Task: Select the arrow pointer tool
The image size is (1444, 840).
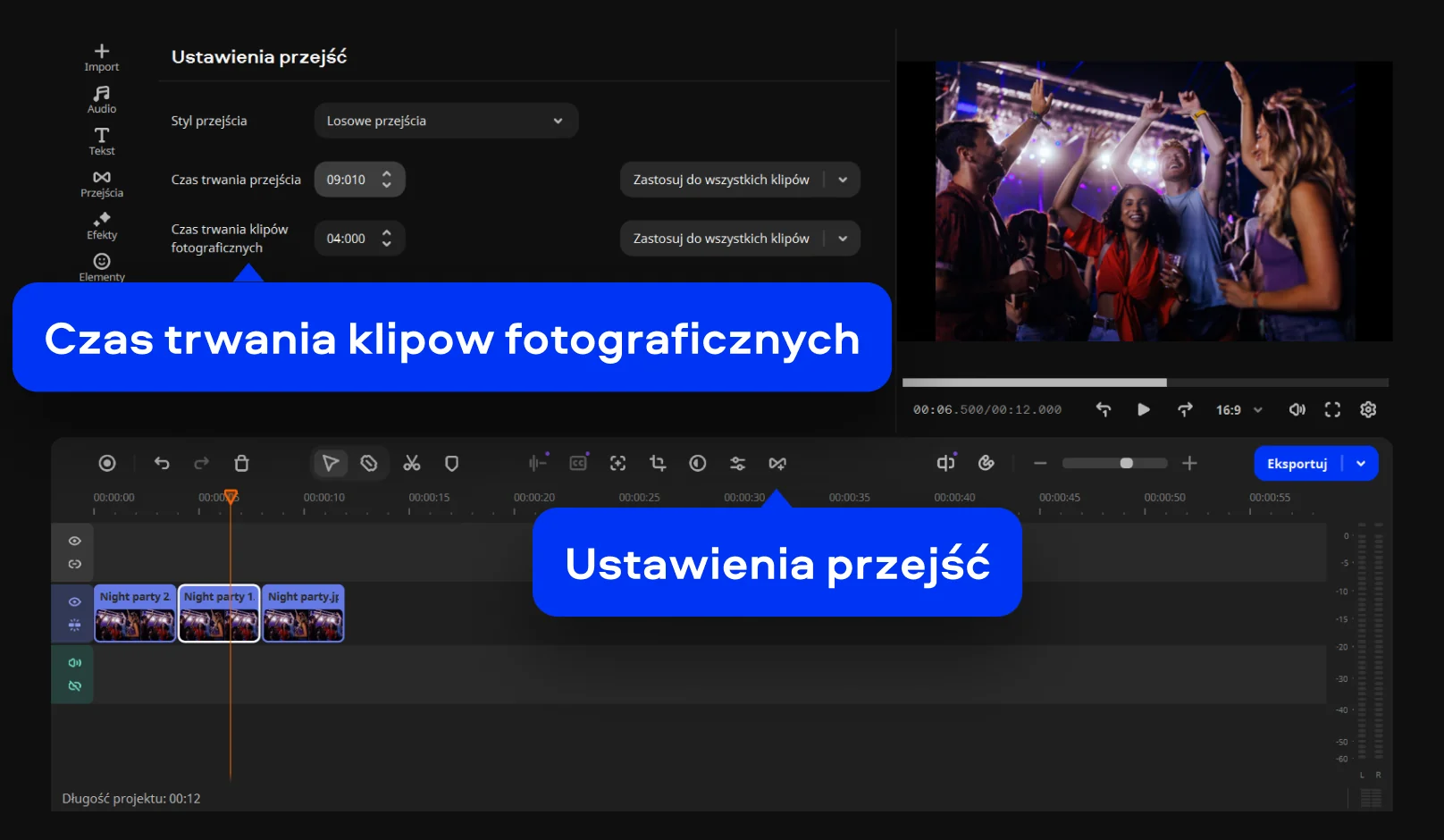Action: (330, 463)
